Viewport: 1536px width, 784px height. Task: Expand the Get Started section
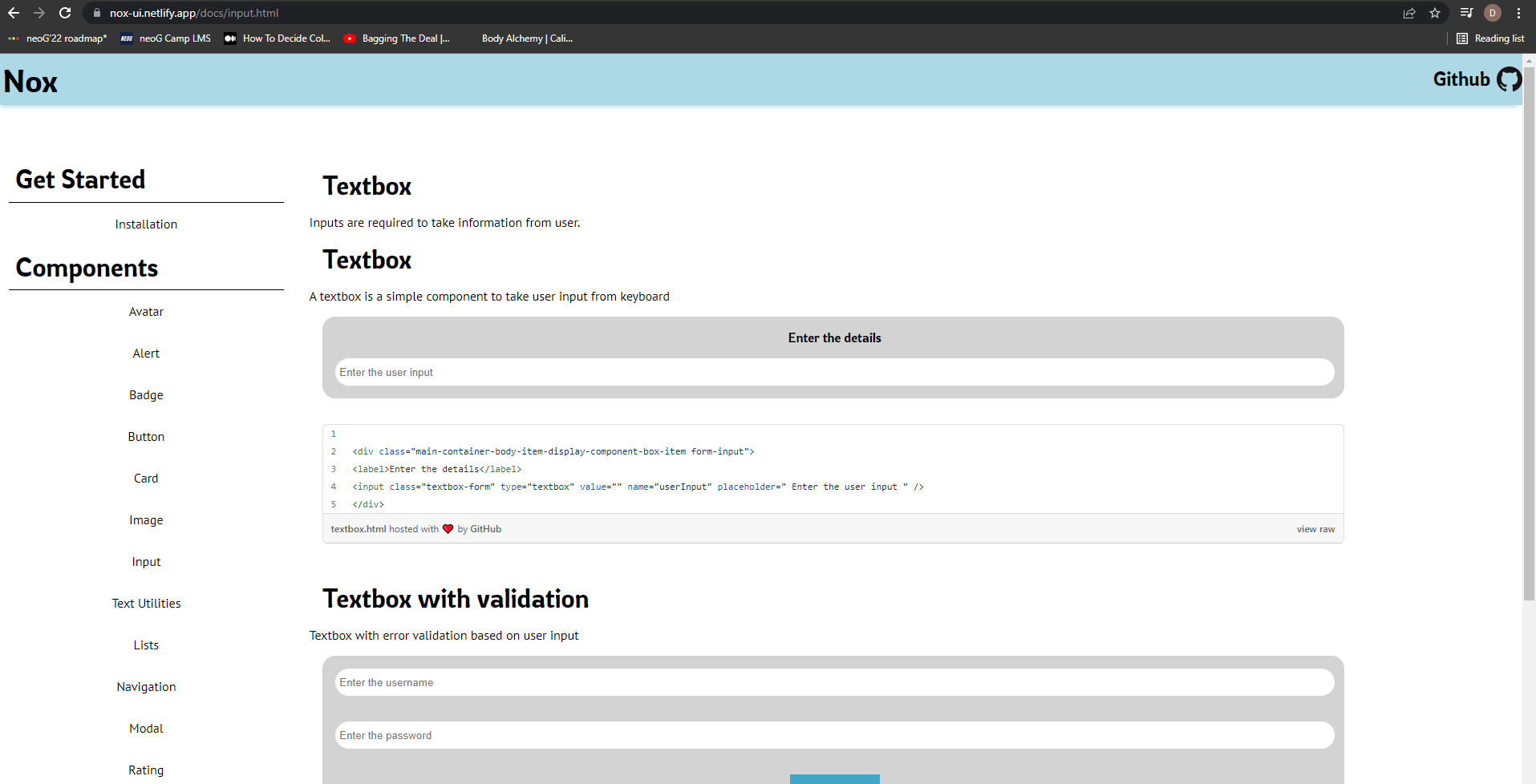pyautogui.click(x=80, y=179)
